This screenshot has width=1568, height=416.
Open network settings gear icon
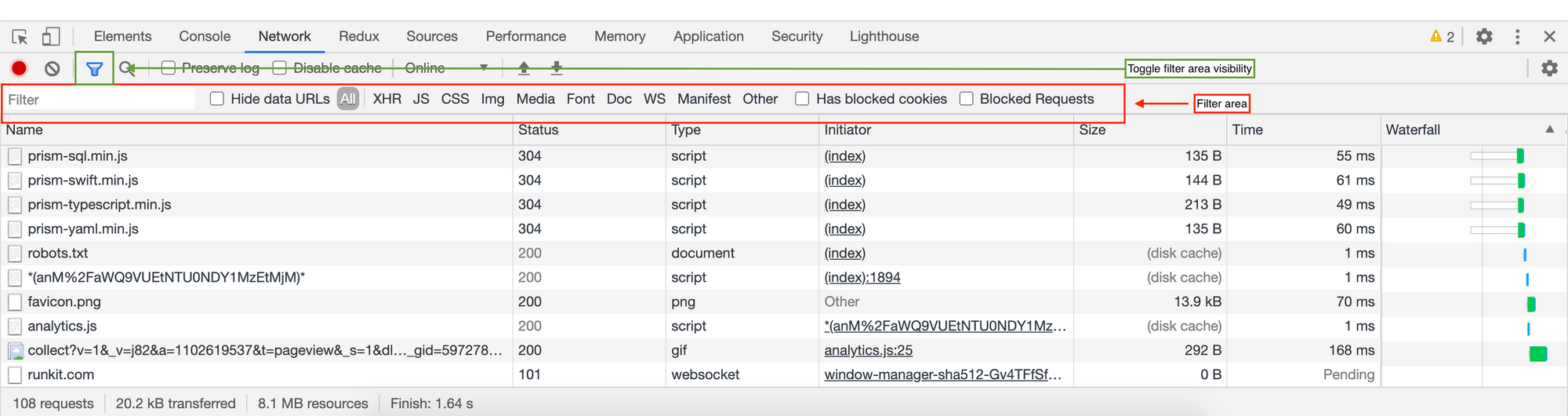point(1549,68)
